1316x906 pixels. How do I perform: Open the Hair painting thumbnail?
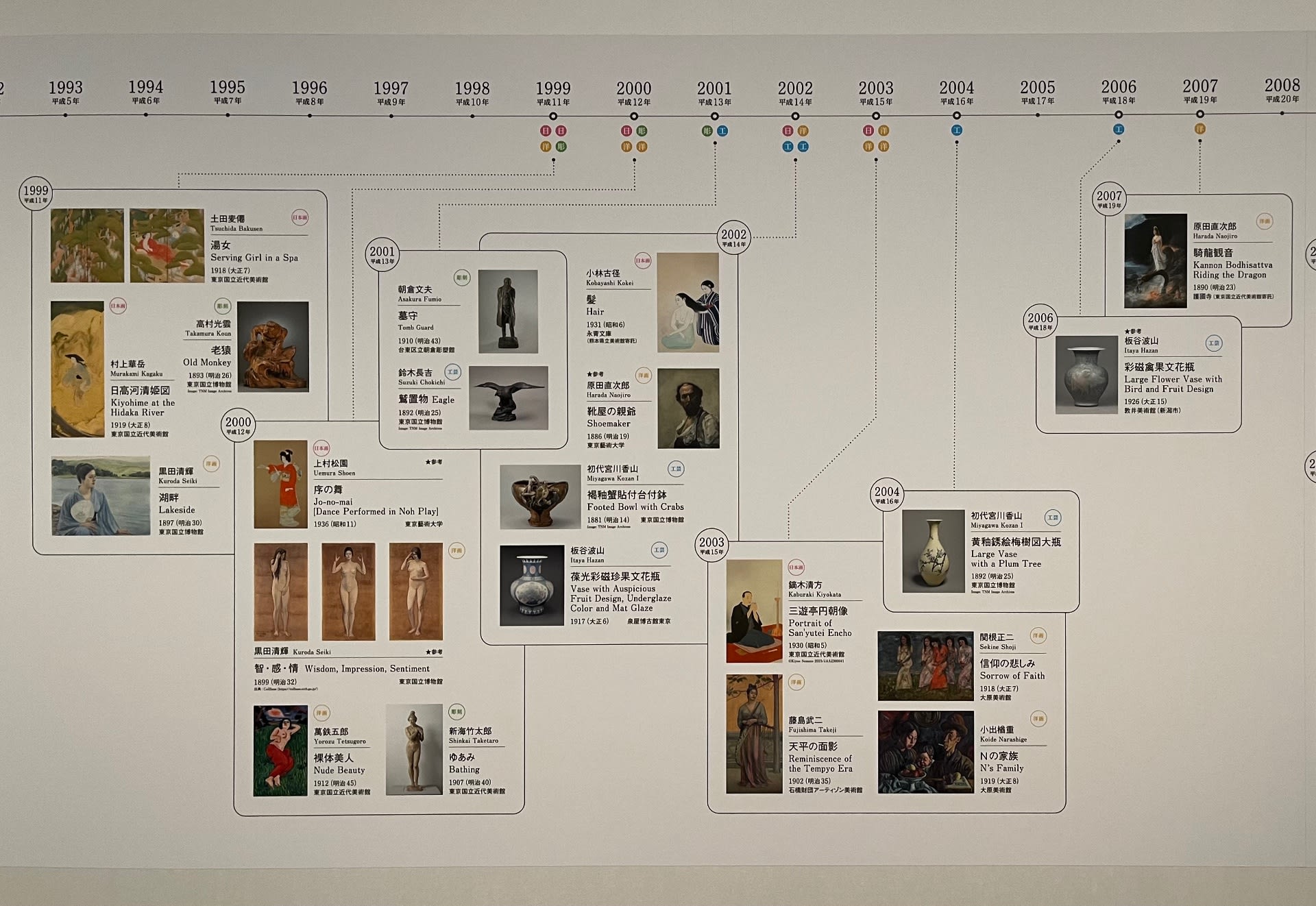[688, 303]
